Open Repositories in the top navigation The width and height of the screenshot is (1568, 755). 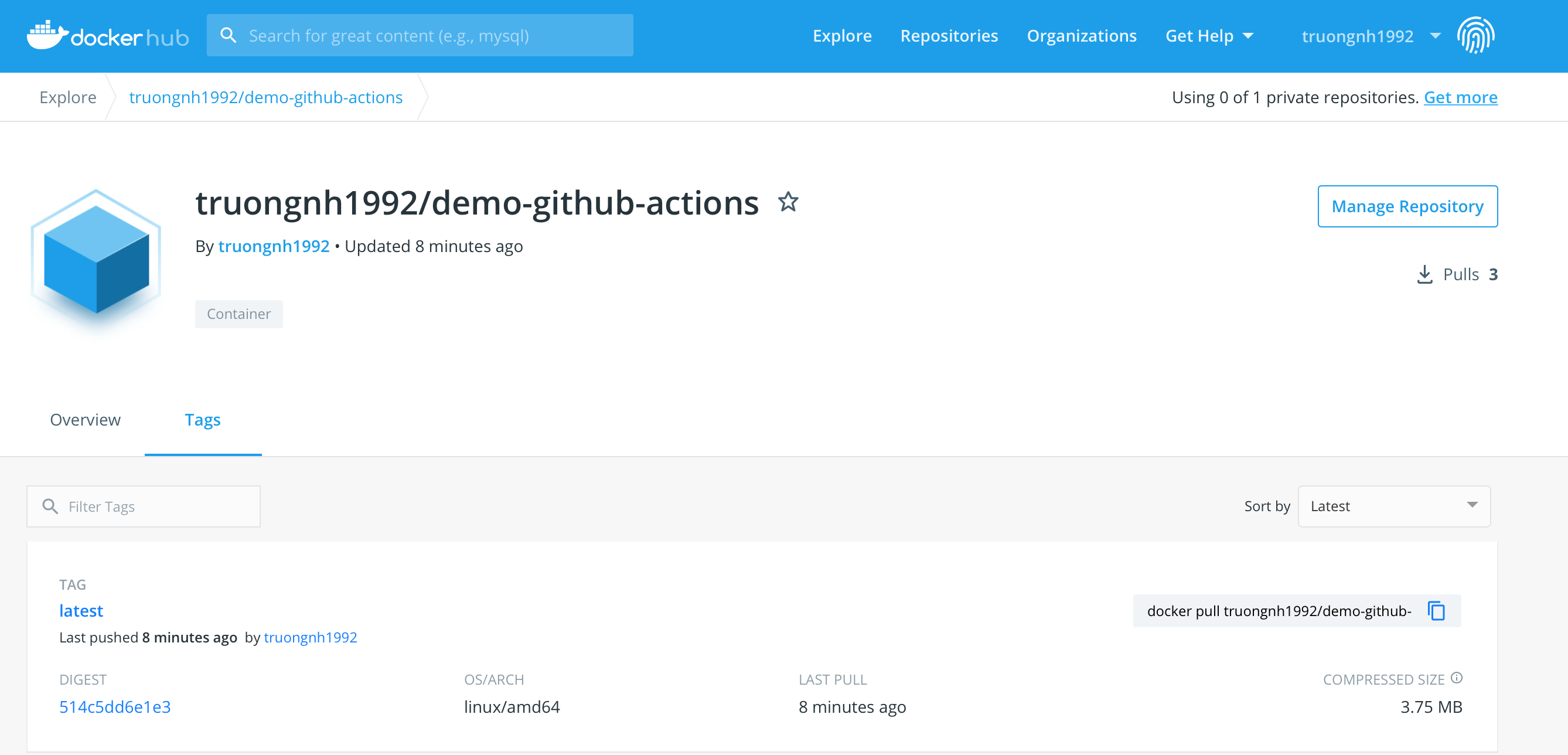click(949, 36)
